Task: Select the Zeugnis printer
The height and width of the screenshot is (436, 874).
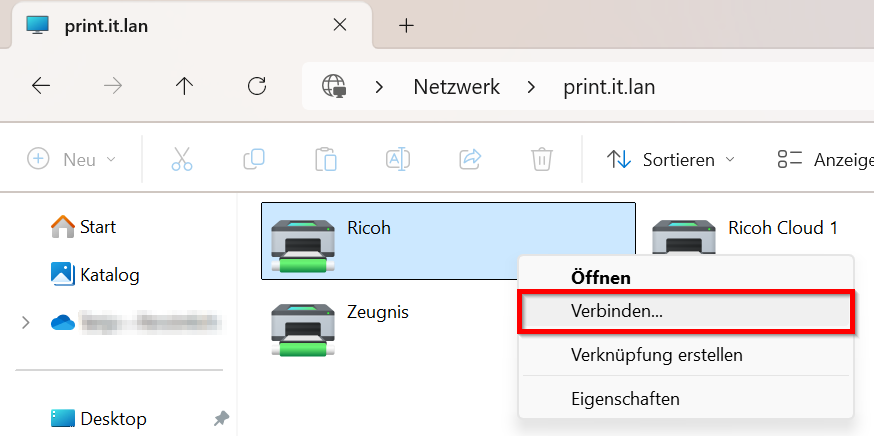Action: coord(378,312)
